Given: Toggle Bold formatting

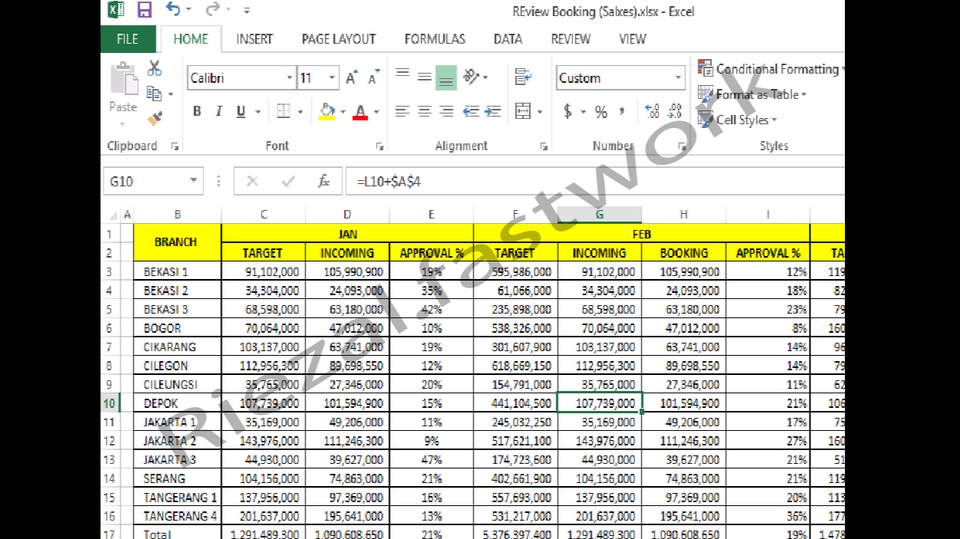Looking at the screenshot, I should pos(197,111).
